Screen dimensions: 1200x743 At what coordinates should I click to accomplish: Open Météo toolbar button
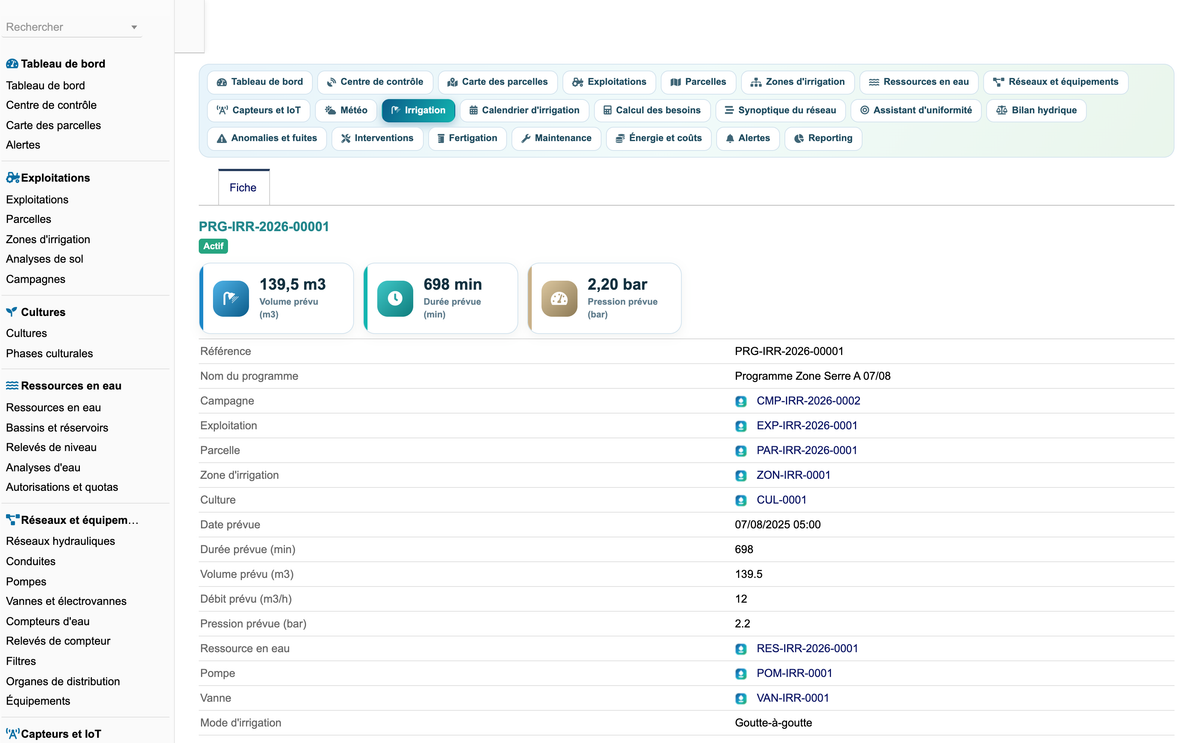click(346, 110)
